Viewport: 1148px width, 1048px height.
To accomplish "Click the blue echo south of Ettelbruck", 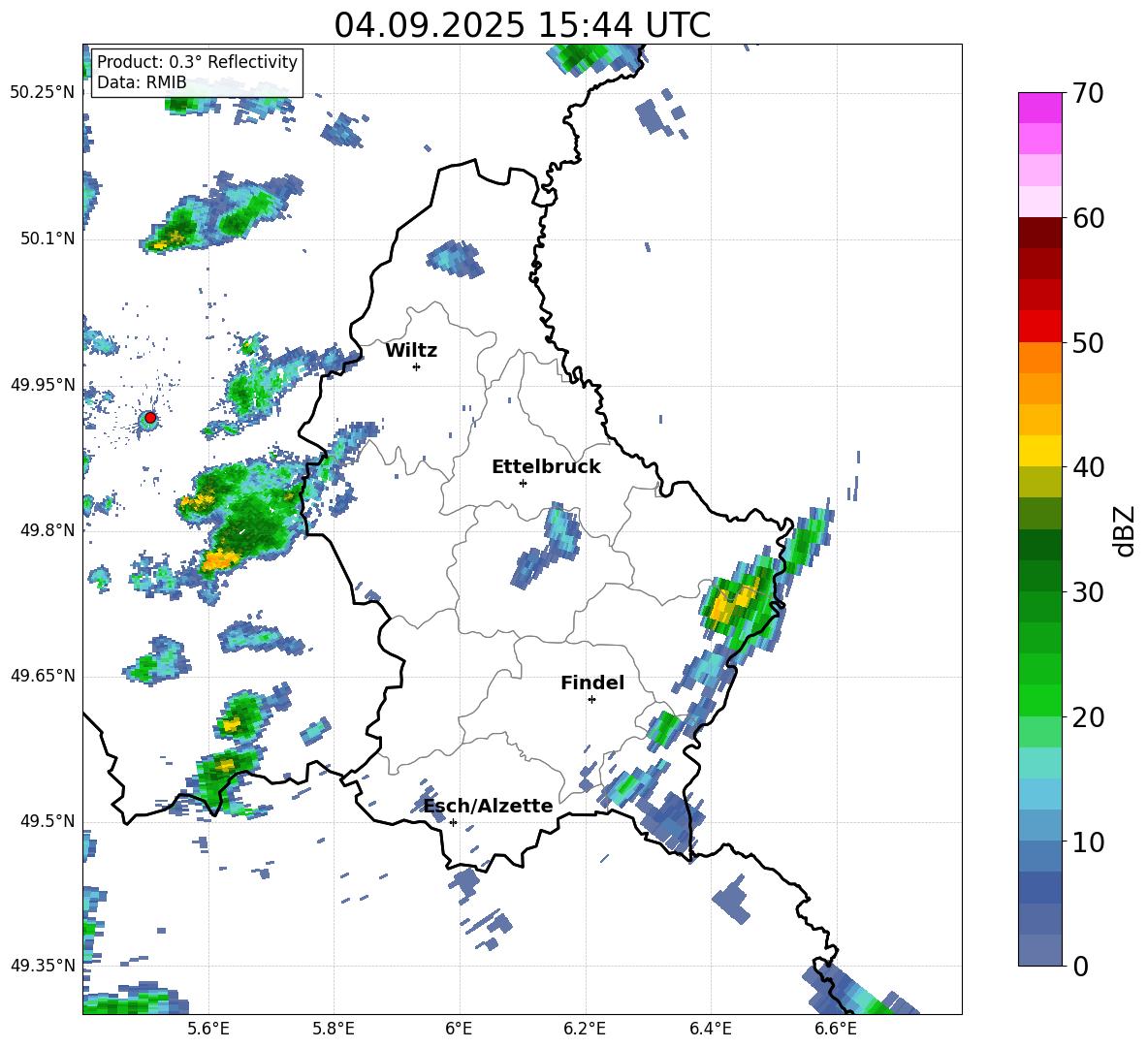I will (548, 545).
